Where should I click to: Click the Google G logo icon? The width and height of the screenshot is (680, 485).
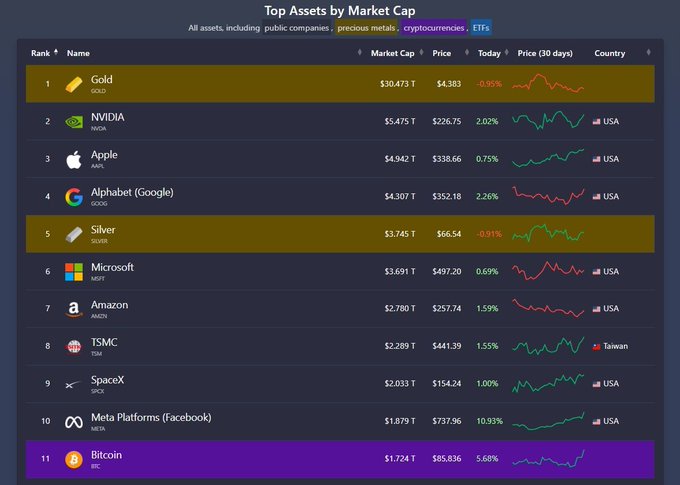pos(74,197)
